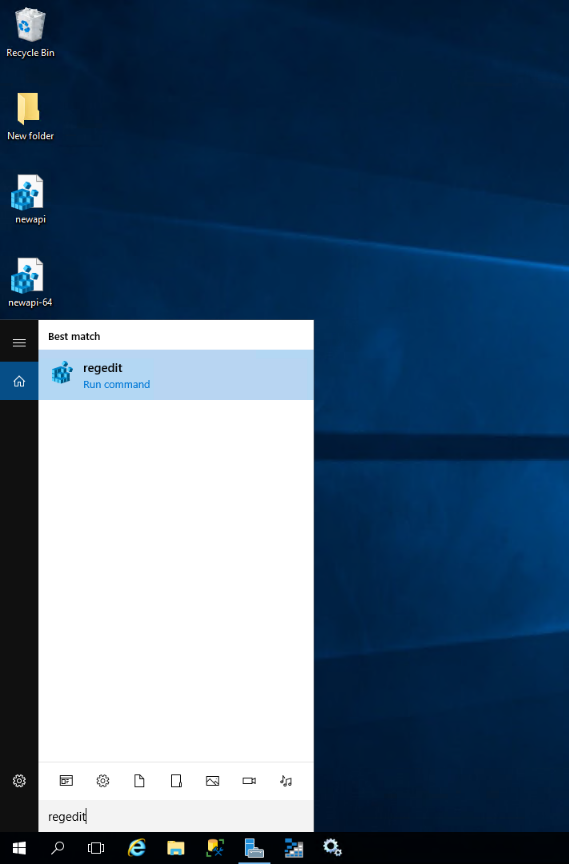Filter search results by Settings
Screen dimensions: 569x864
pyautogui.click(x=103, y=780)
